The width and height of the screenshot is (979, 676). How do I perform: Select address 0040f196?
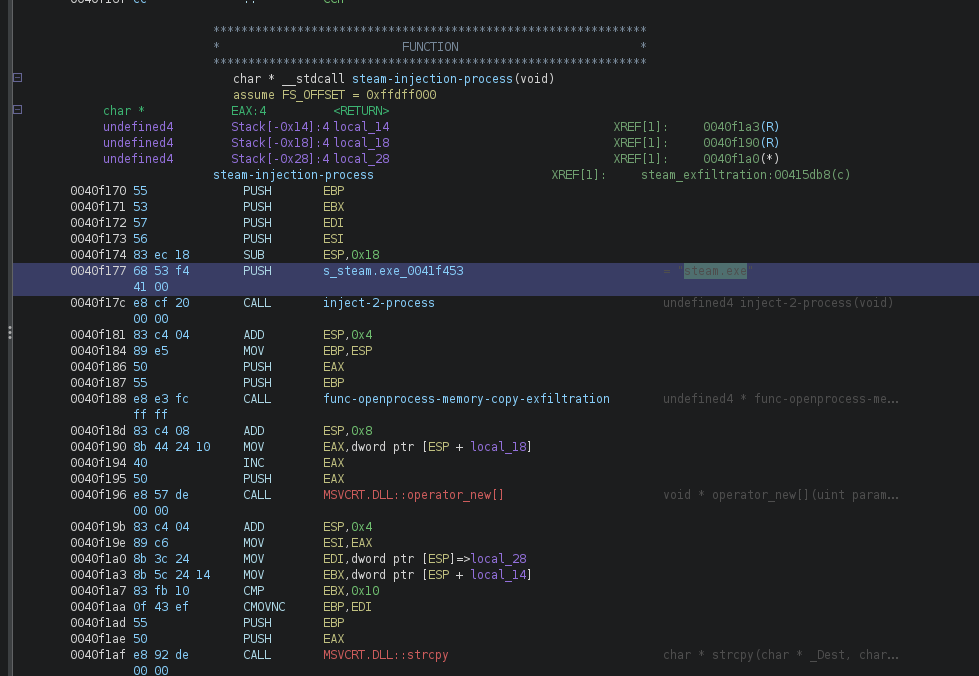click(98, 495)
